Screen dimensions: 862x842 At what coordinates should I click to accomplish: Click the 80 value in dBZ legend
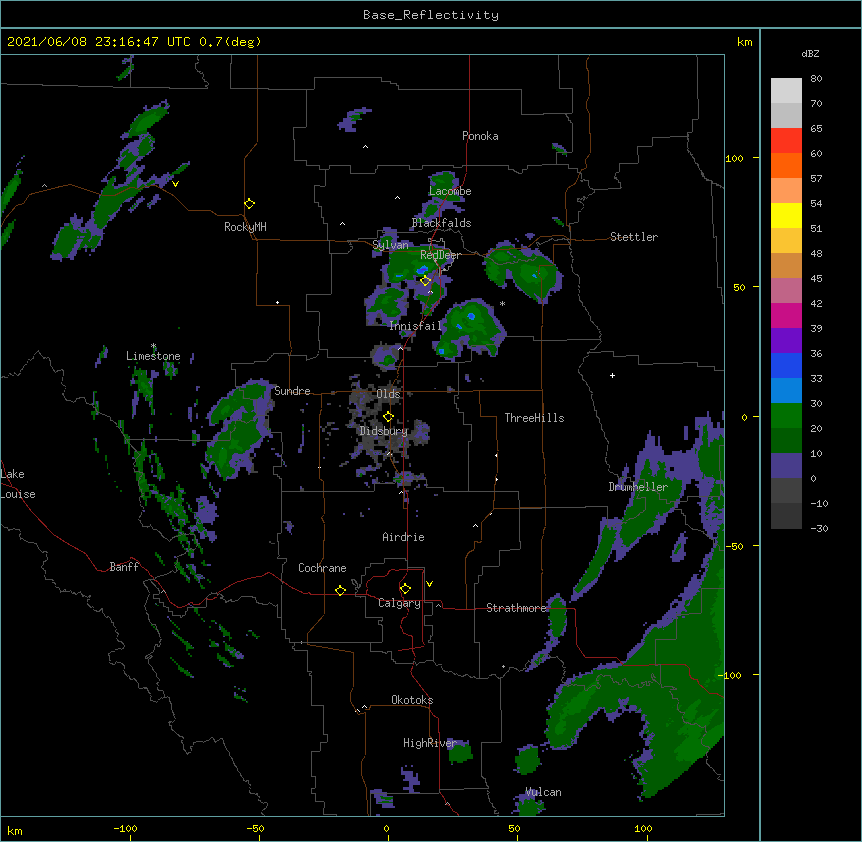816,79
